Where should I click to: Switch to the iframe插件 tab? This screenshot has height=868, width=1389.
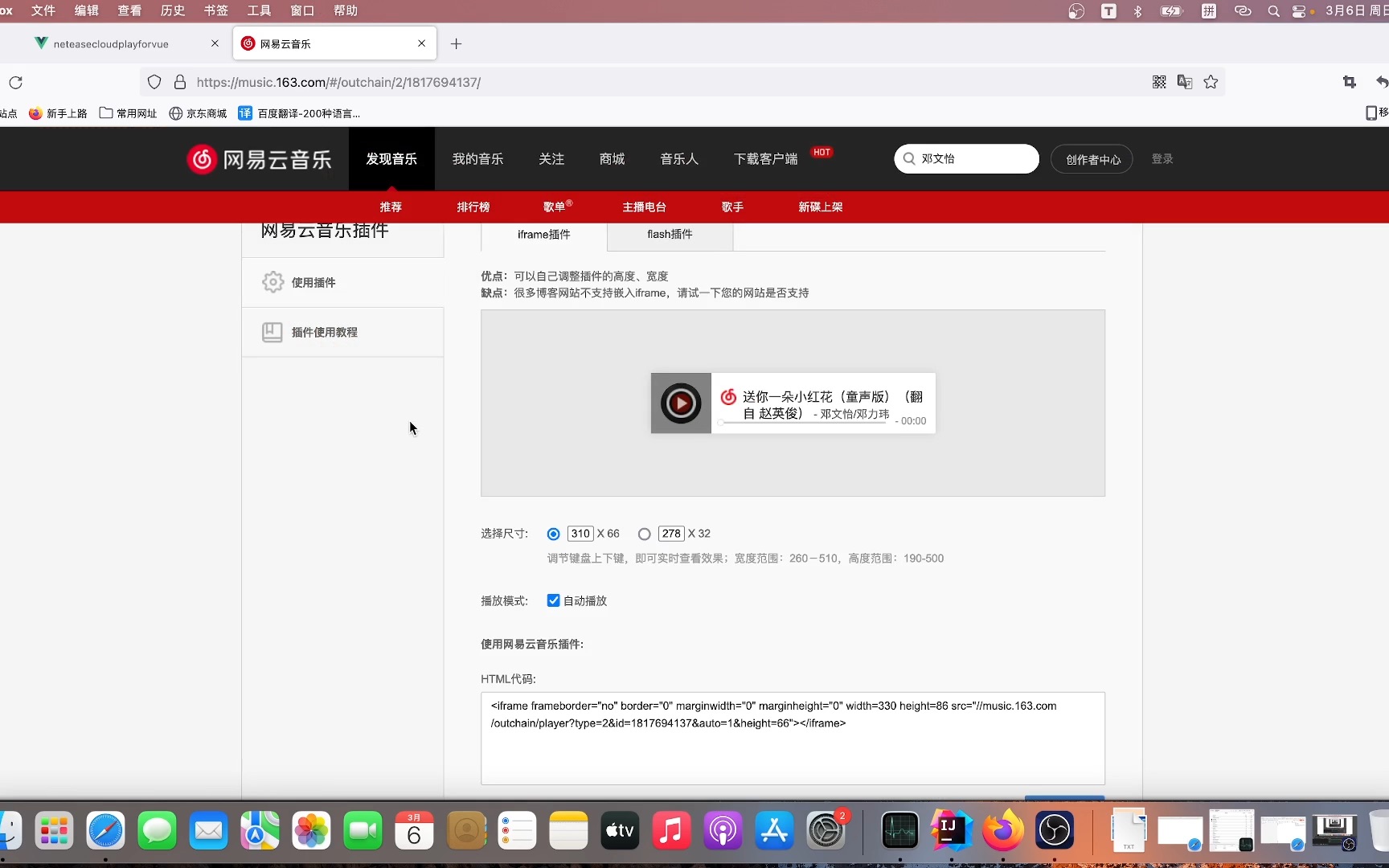coord(544,234)
